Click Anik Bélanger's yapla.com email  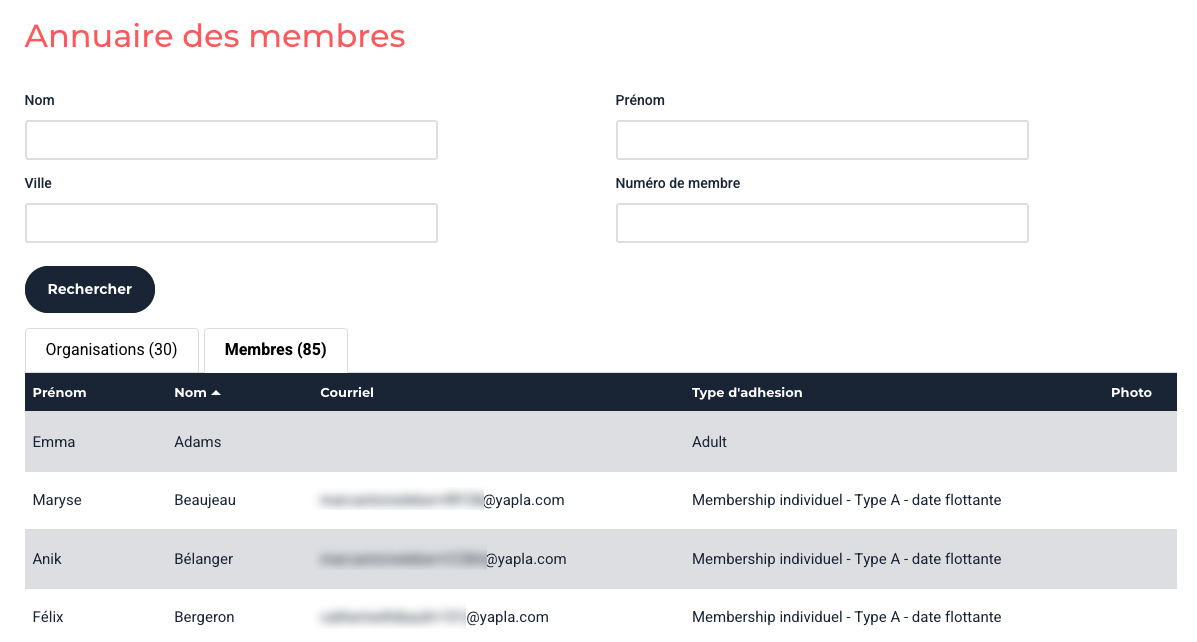tap(443, 559)
